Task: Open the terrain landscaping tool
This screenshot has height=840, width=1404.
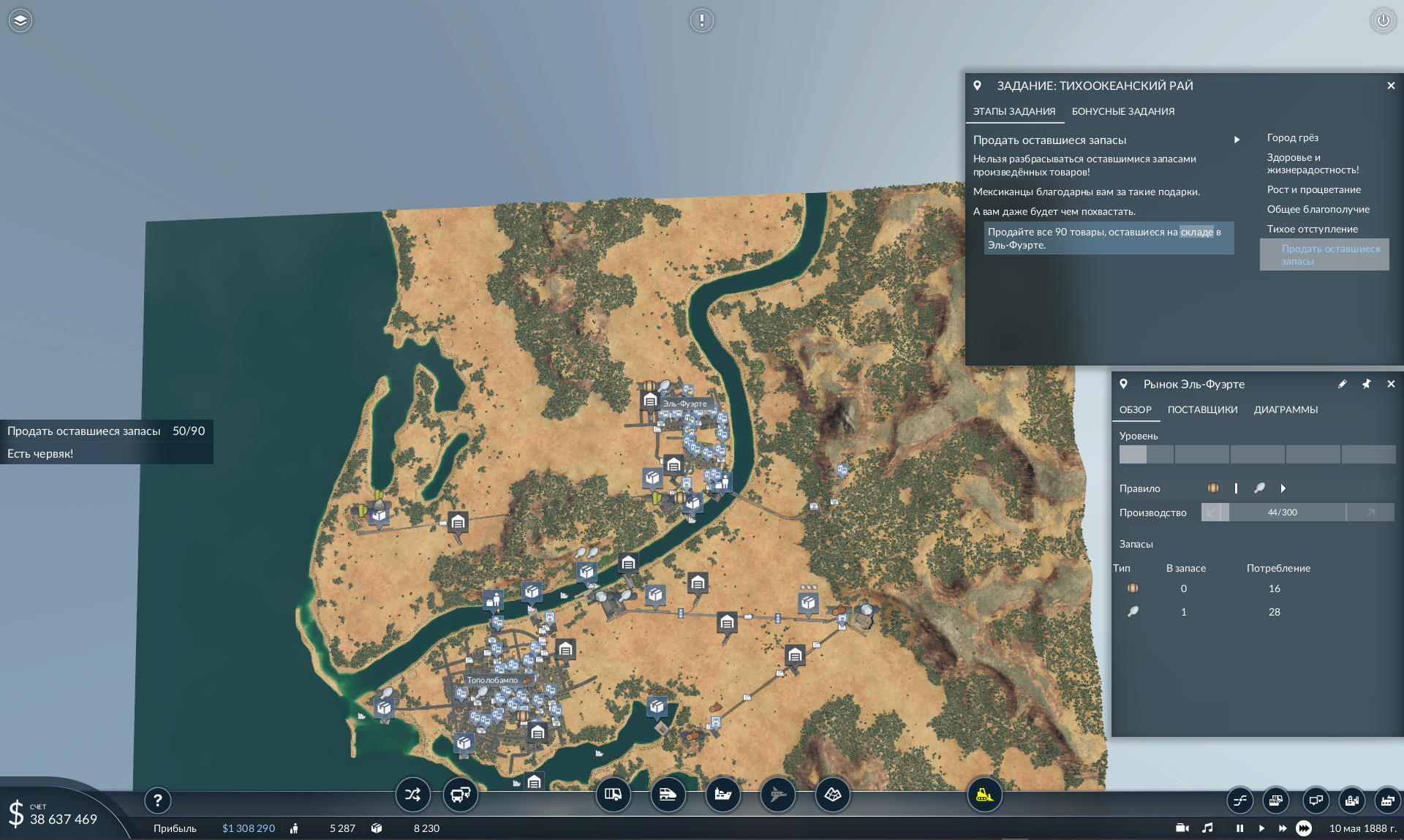Action: [x=833, y=795]
